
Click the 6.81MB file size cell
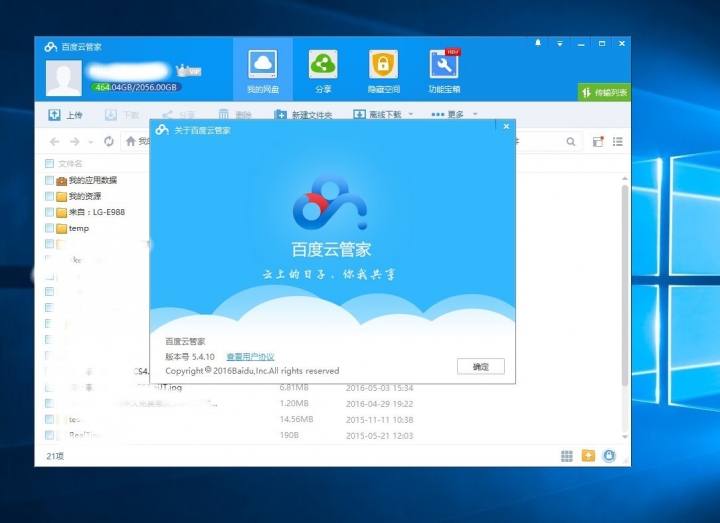click(294, 388)
